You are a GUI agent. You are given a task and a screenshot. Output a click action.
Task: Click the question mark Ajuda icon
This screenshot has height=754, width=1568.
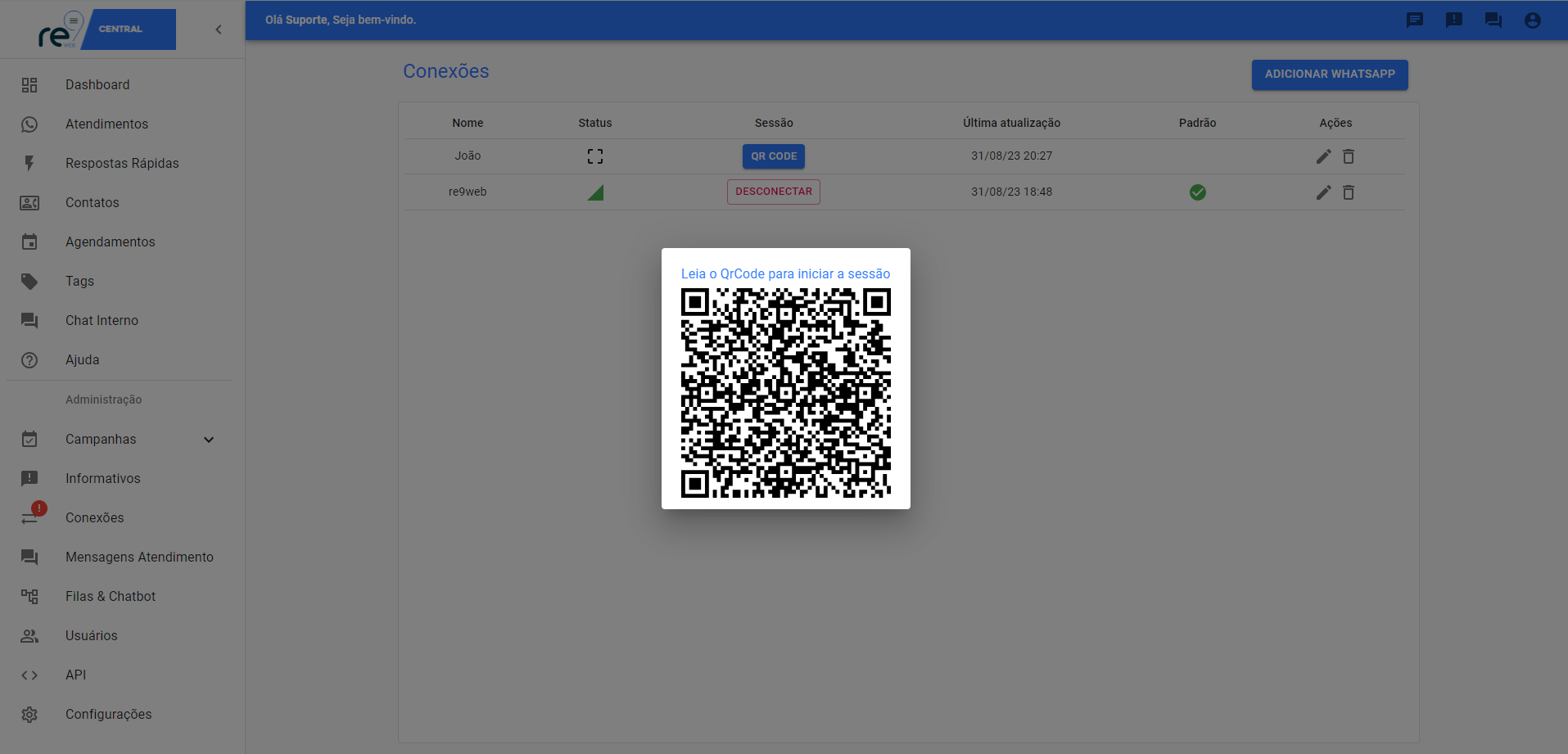click(29, 360)
